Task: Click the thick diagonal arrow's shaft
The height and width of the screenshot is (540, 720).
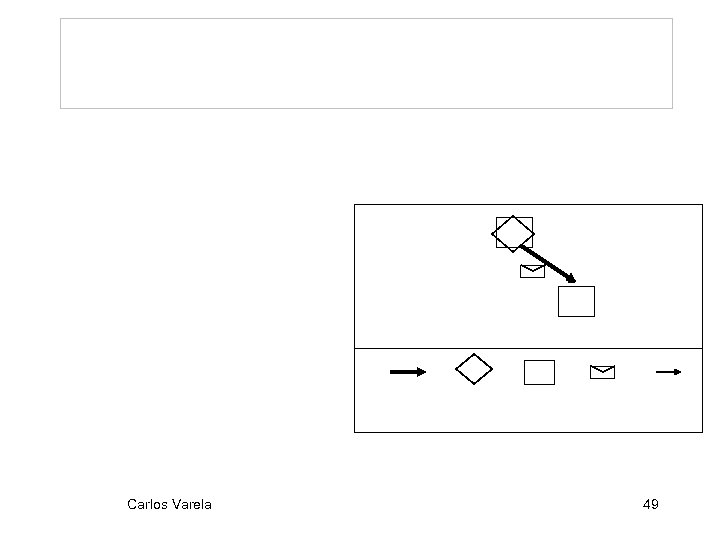Action: tap(545, 261)
